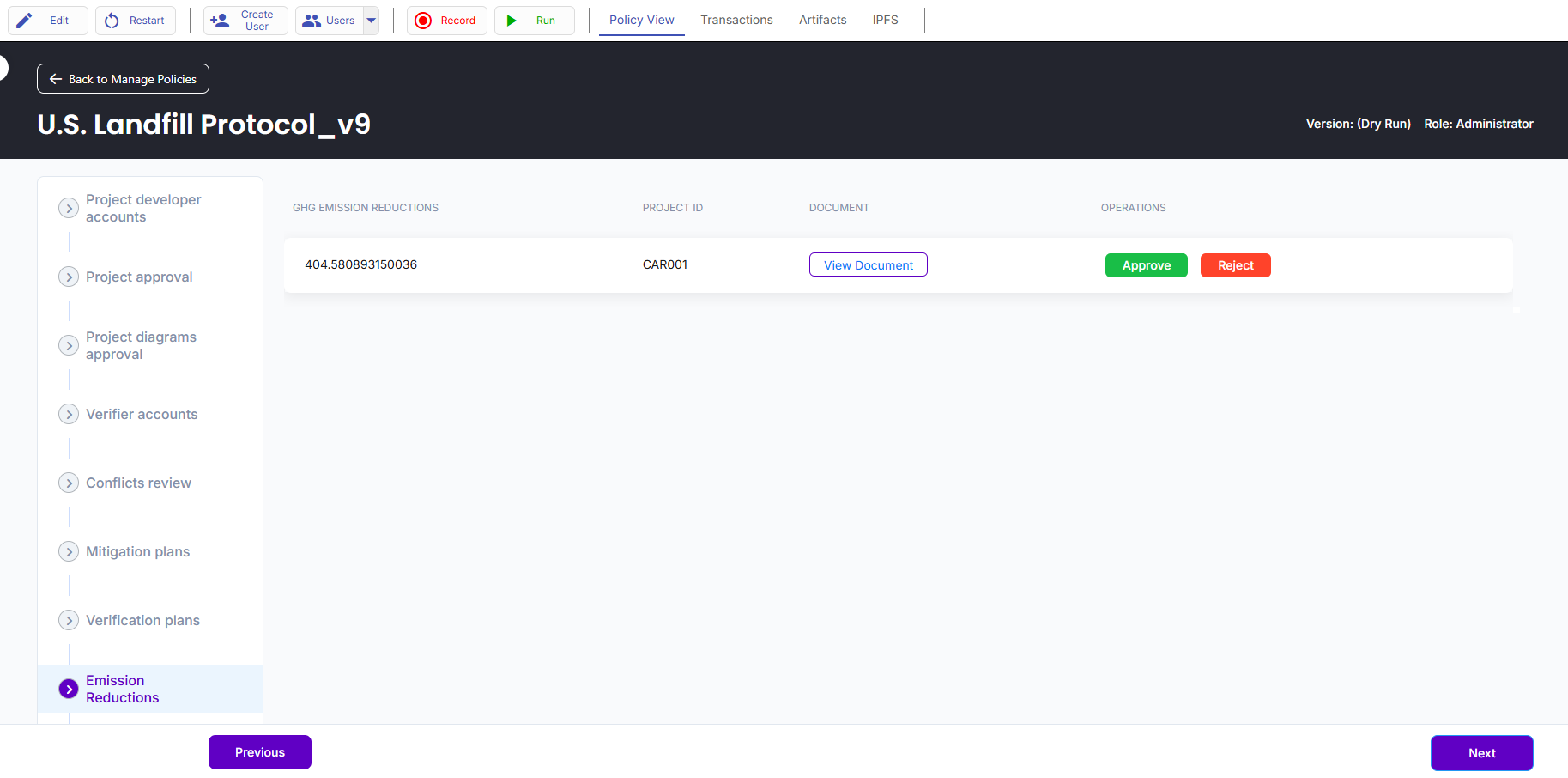Click the Users group icon
The image size is (1568, 778).
tap(312, 21)
